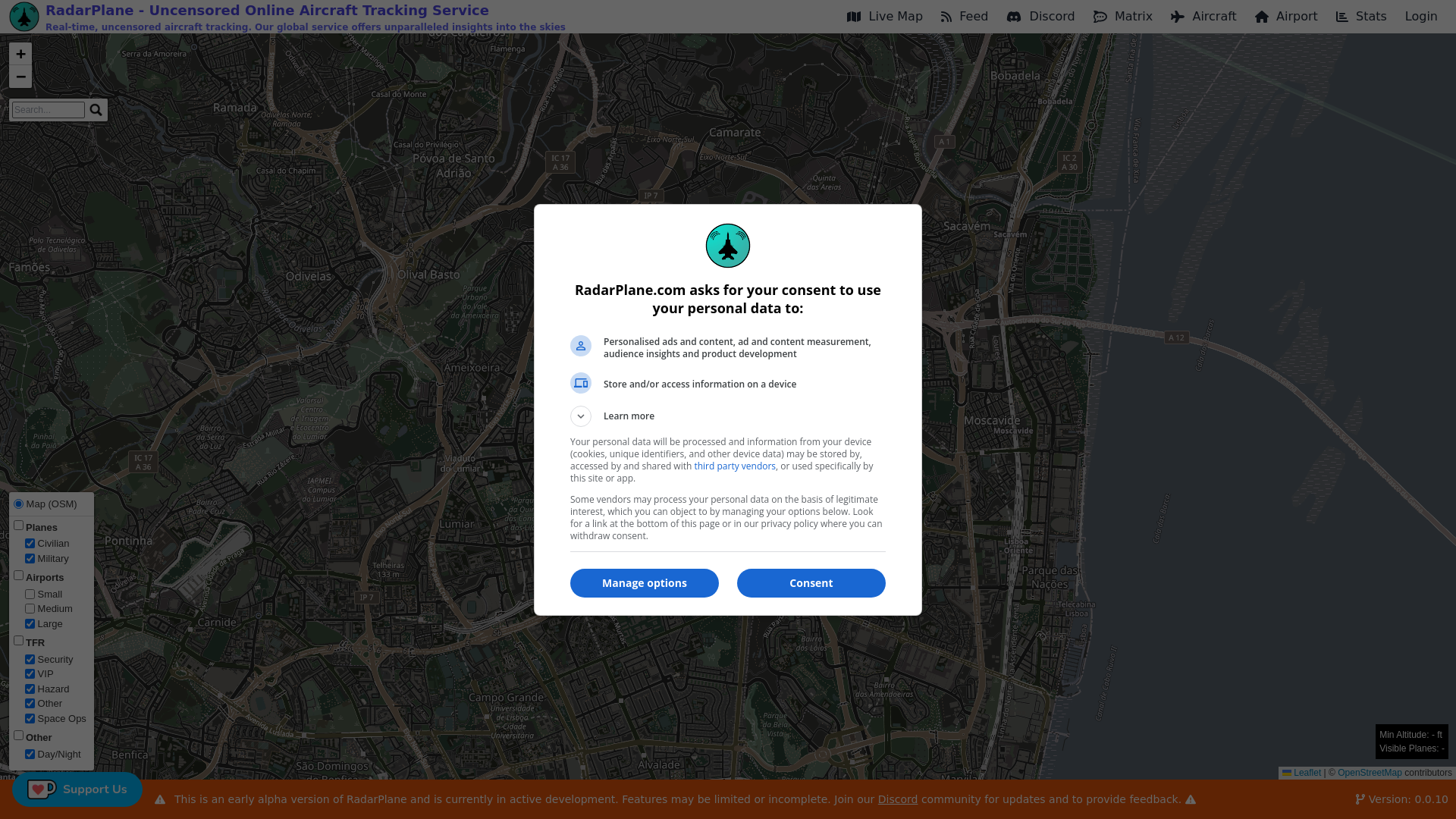Expand the Learn more chevron
This screenshot has height=819, width=1456.
tap(581, 416)
